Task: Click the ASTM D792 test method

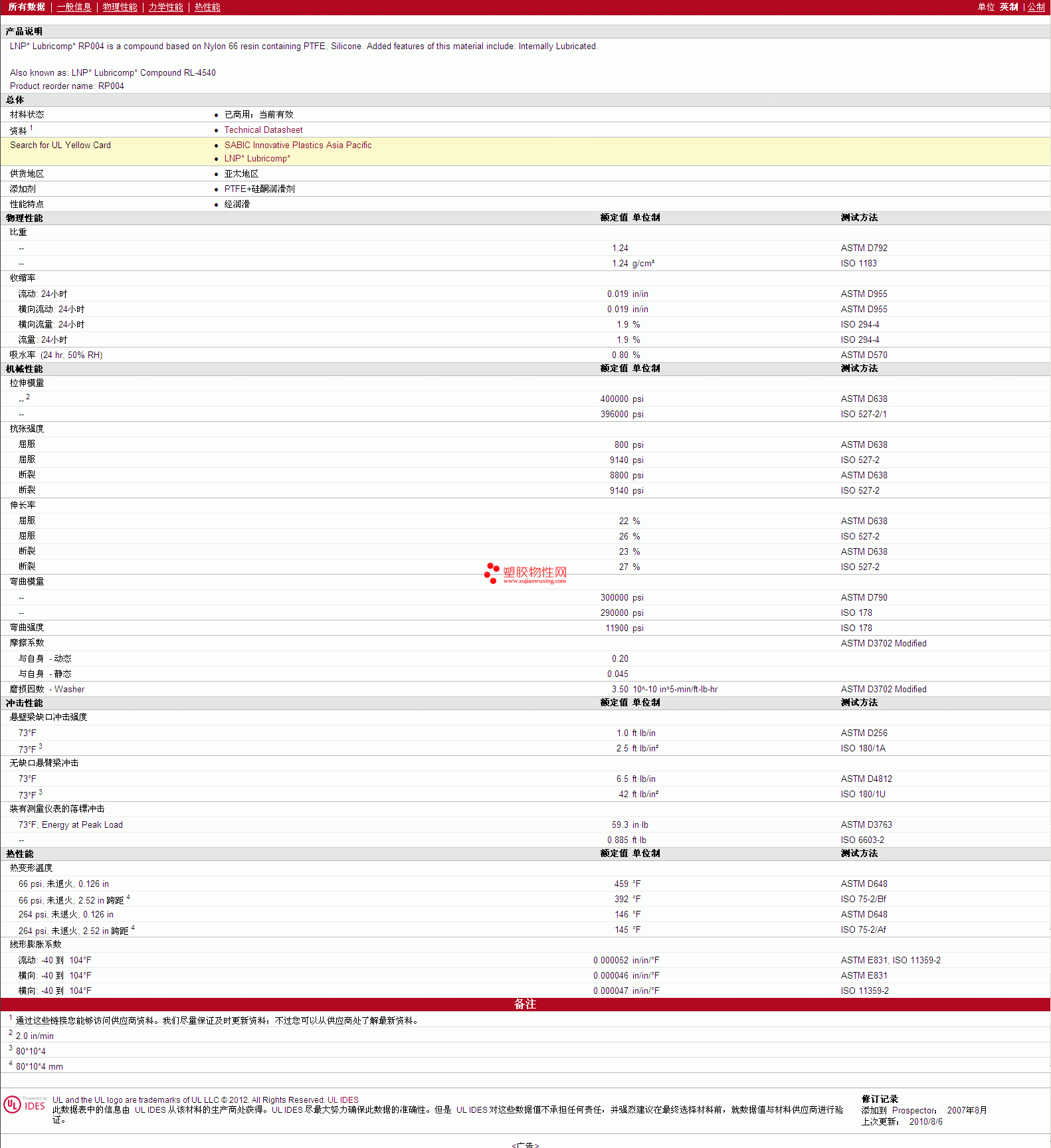Action: click(x=864, y=248)
